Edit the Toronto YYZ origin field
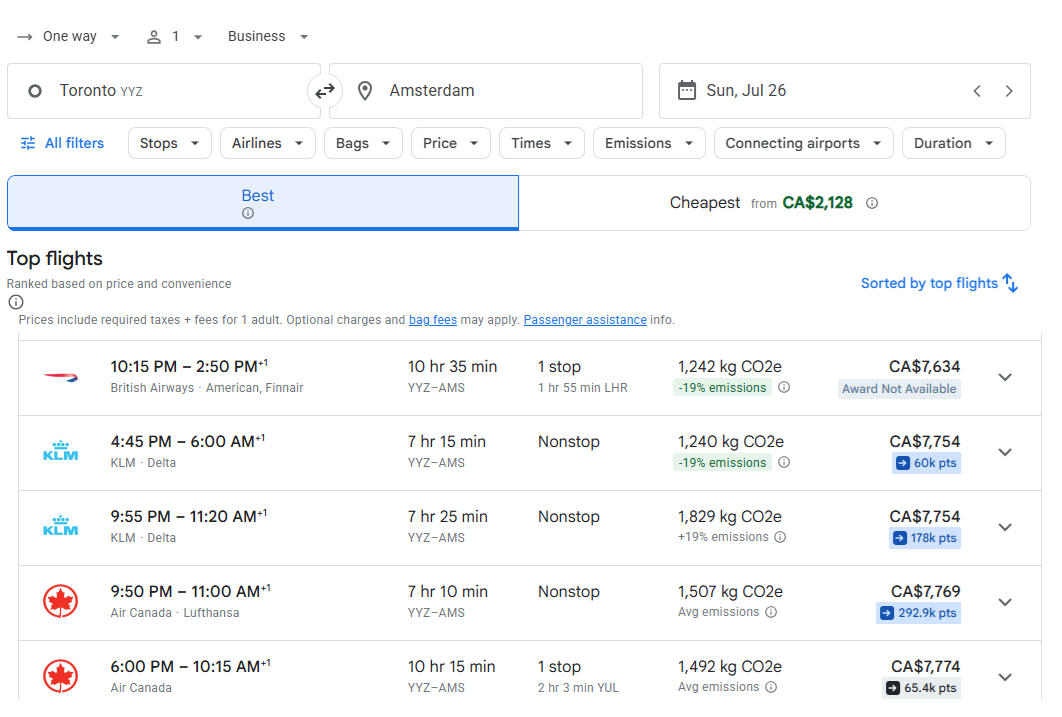This screenshot has height=717, width=1062. click(164, 91)
